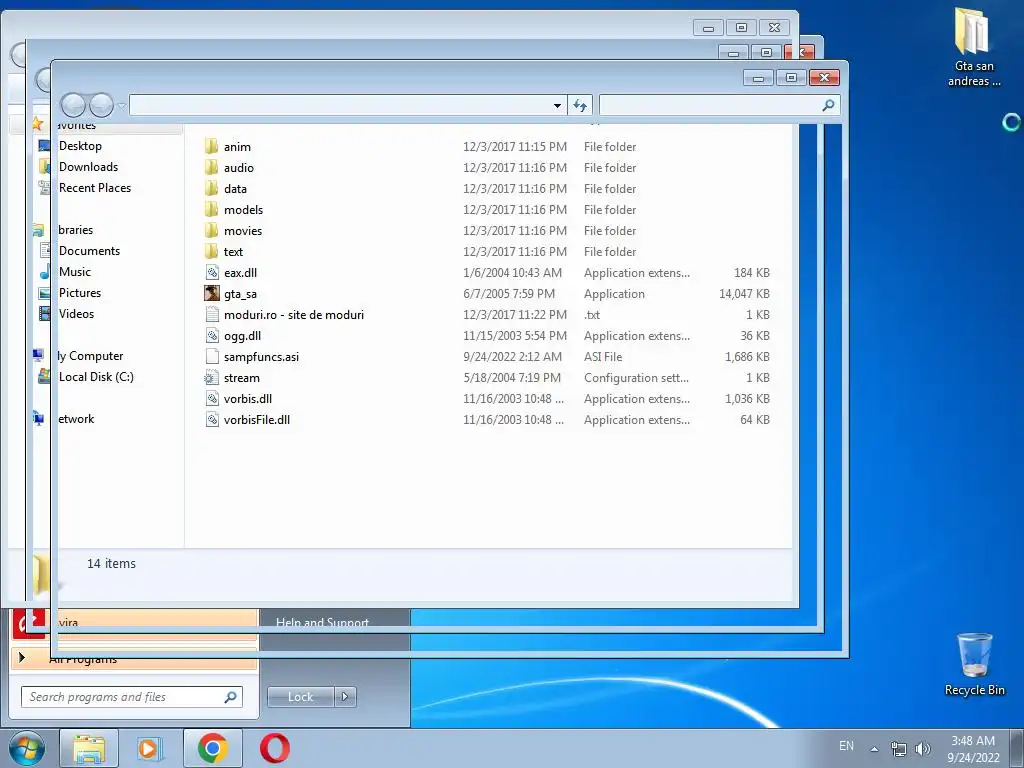Select the sampfuncs.asi file icon
Screen dimensions: 1024x768
(x=212, y=357)
